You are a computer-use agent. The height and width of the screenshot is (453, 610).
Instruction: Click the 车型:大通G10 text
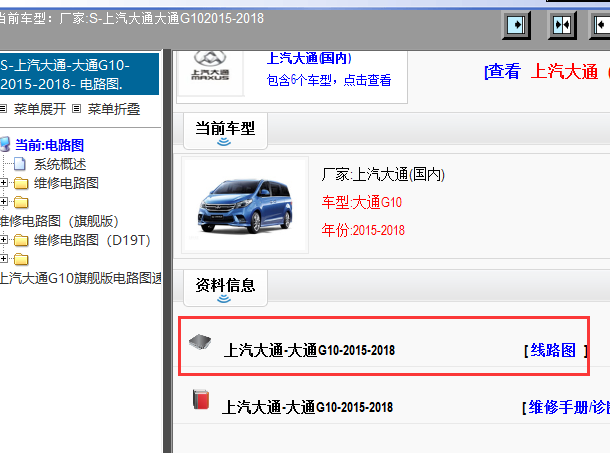point(362,203)
